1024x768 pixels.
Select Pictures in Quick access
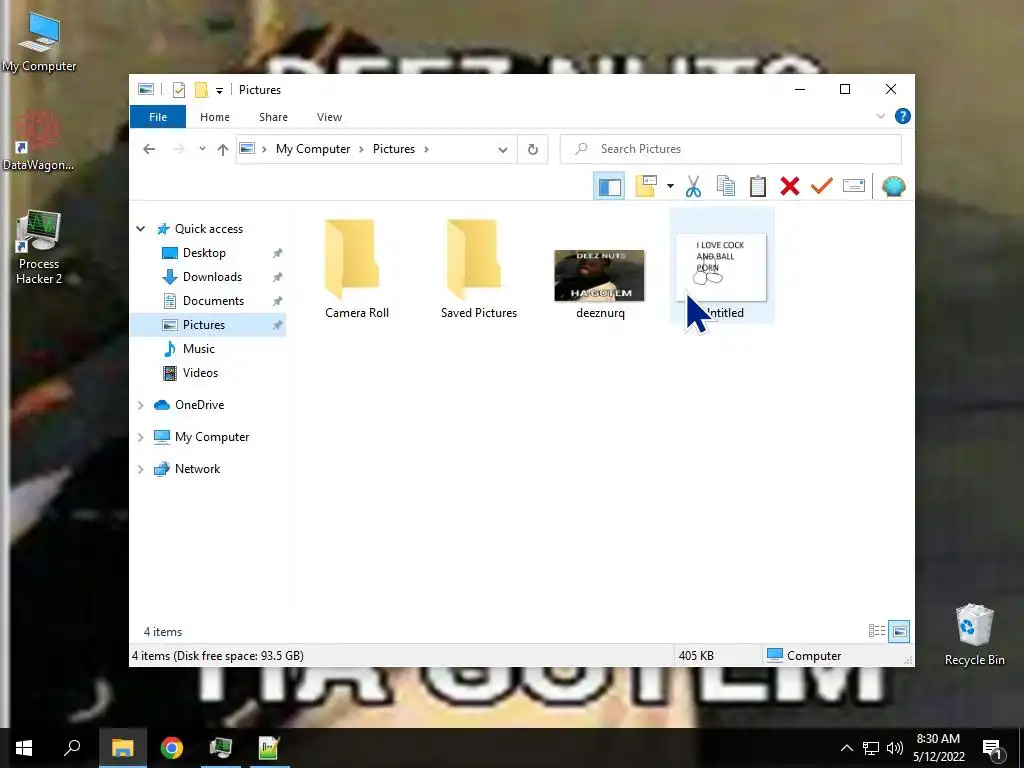pos(208,325)
